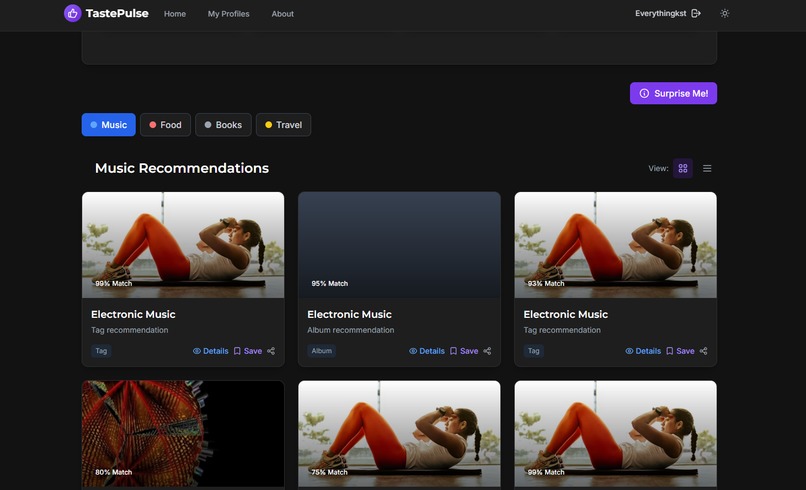Save the 95% match album recommendation
The image size is (806, 490).
[464, 351]
